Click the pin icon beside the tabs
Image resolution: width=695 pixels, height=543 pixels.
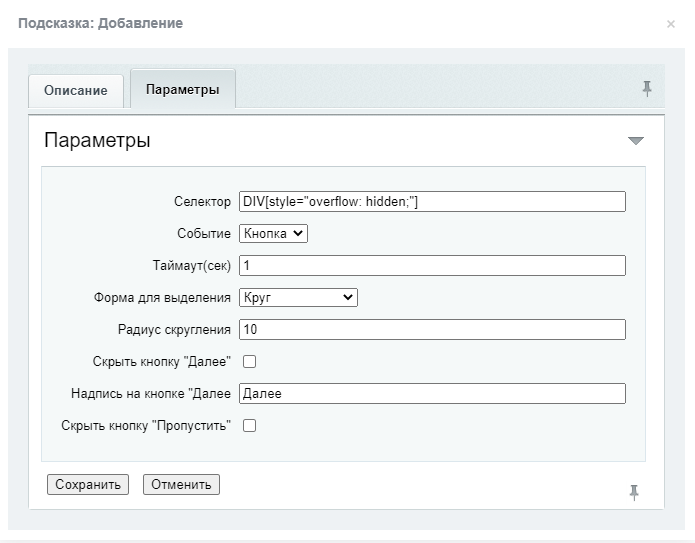pos(647,89)
